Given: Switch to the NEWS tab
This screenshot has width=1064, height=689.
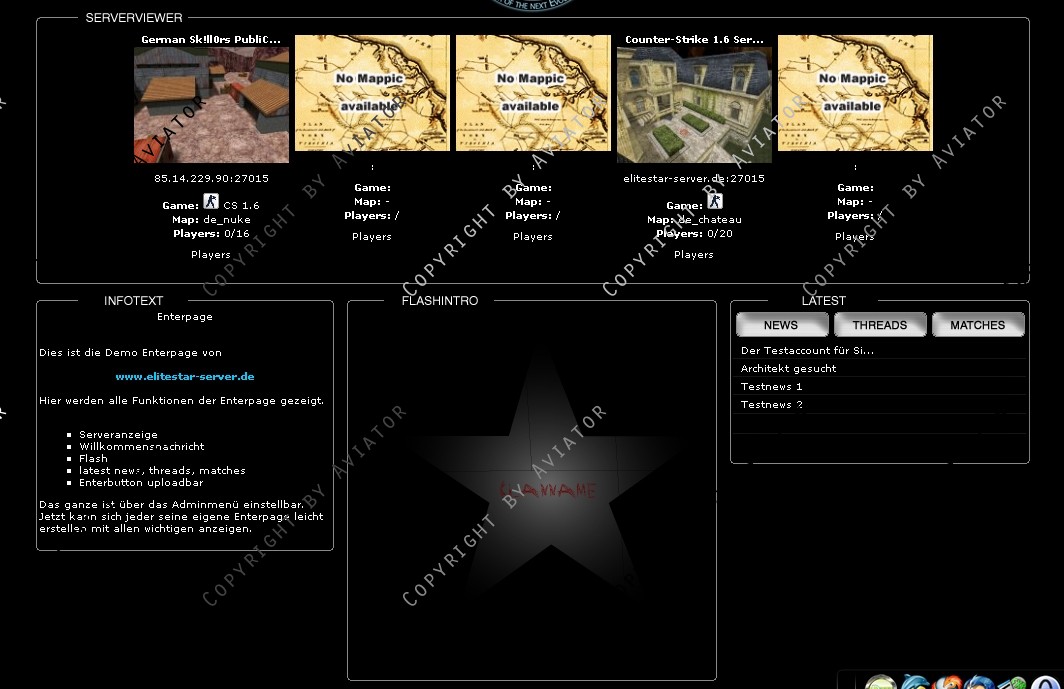Looking at the screenshot, I should (x=781, y=325).
